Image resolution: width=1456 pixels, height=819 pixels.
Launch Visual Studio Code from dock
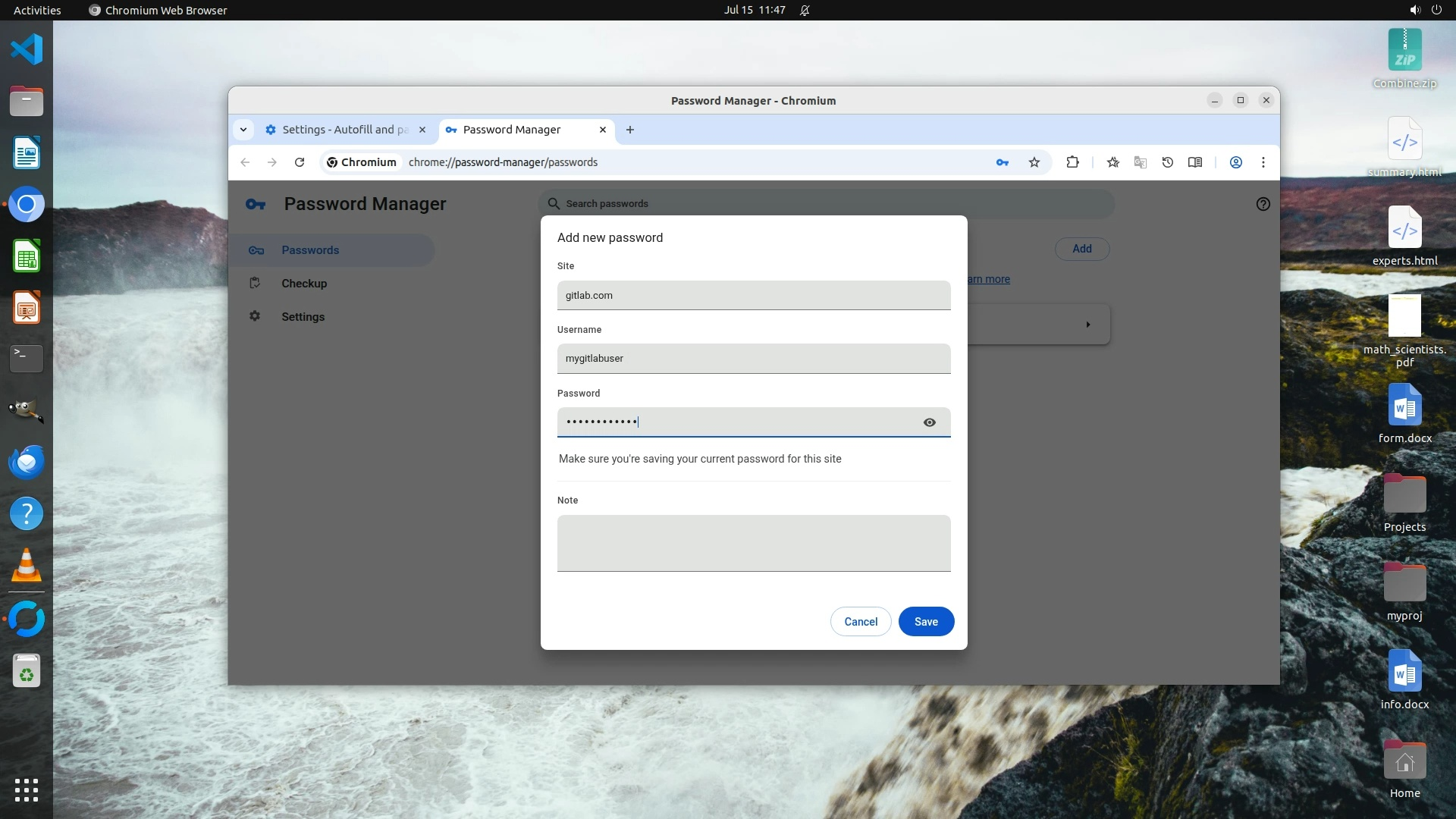27,50
